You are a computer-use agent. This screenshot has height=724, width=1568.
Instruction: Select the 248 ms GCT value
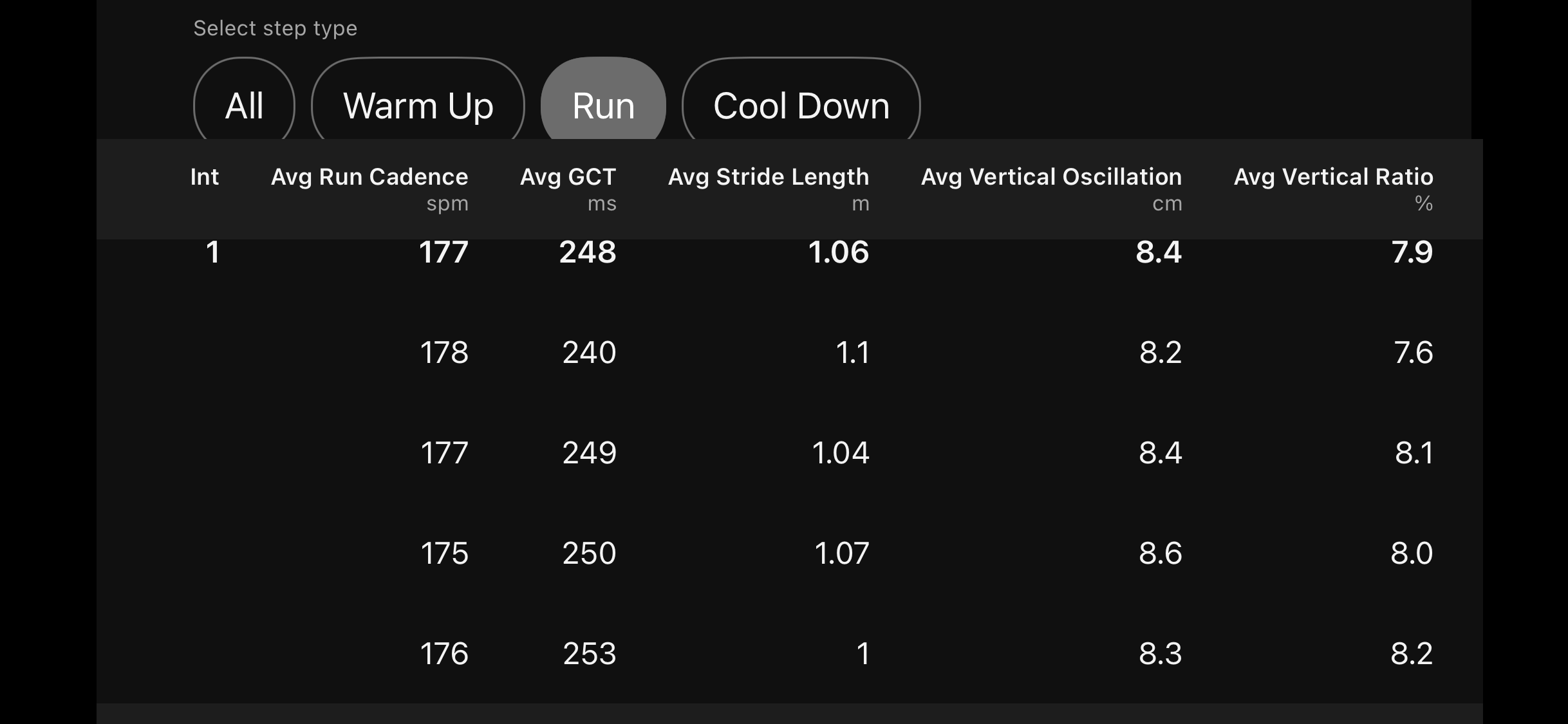pyautogui.click(x=588, y=252)
